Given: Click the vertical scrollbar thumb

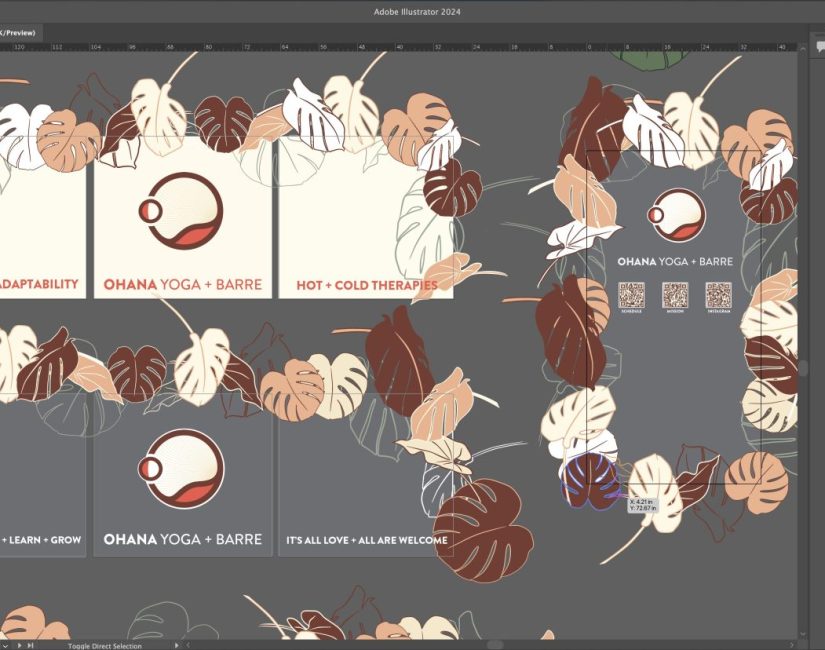Looking at the screenshot, I should [802, 368].
